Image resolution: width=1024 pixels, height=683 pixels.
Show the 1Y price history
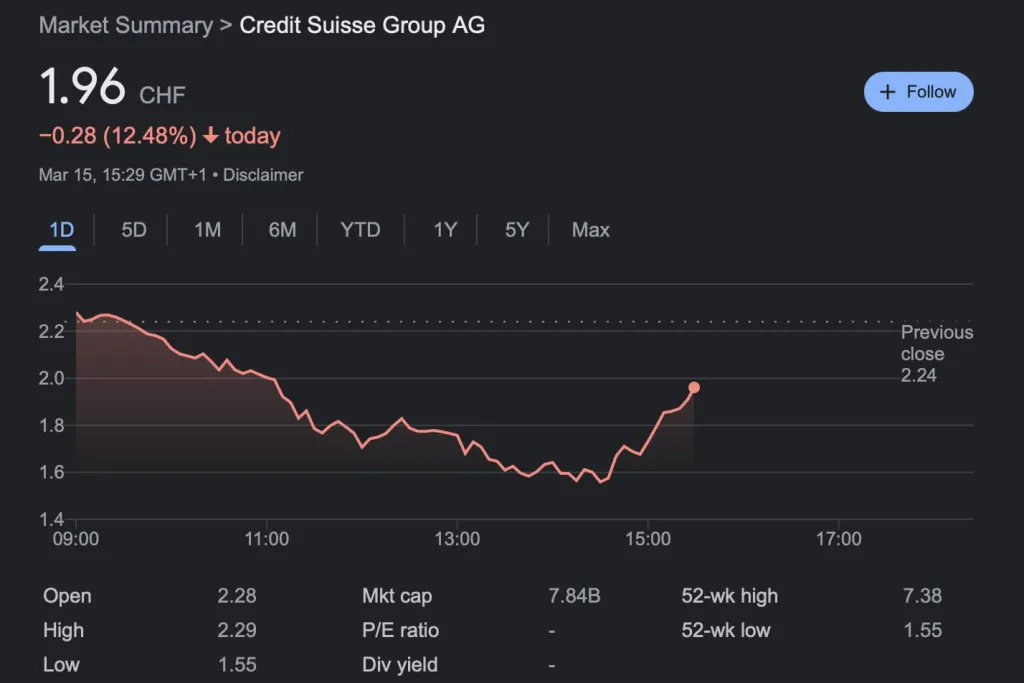click(445, 230)
